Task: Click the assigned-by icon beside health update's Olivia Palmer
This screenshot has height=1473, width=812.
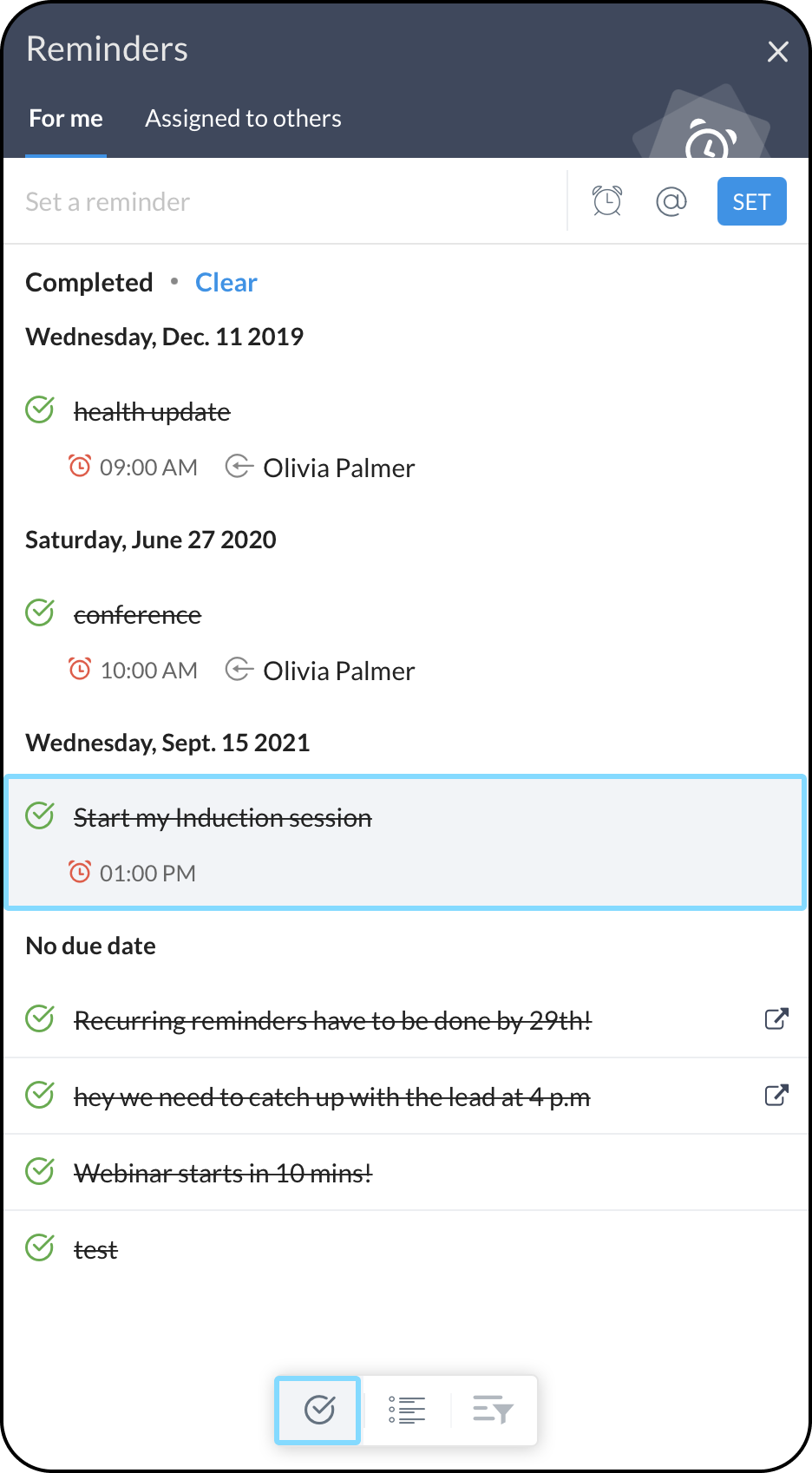Action: tap(239, 467)
